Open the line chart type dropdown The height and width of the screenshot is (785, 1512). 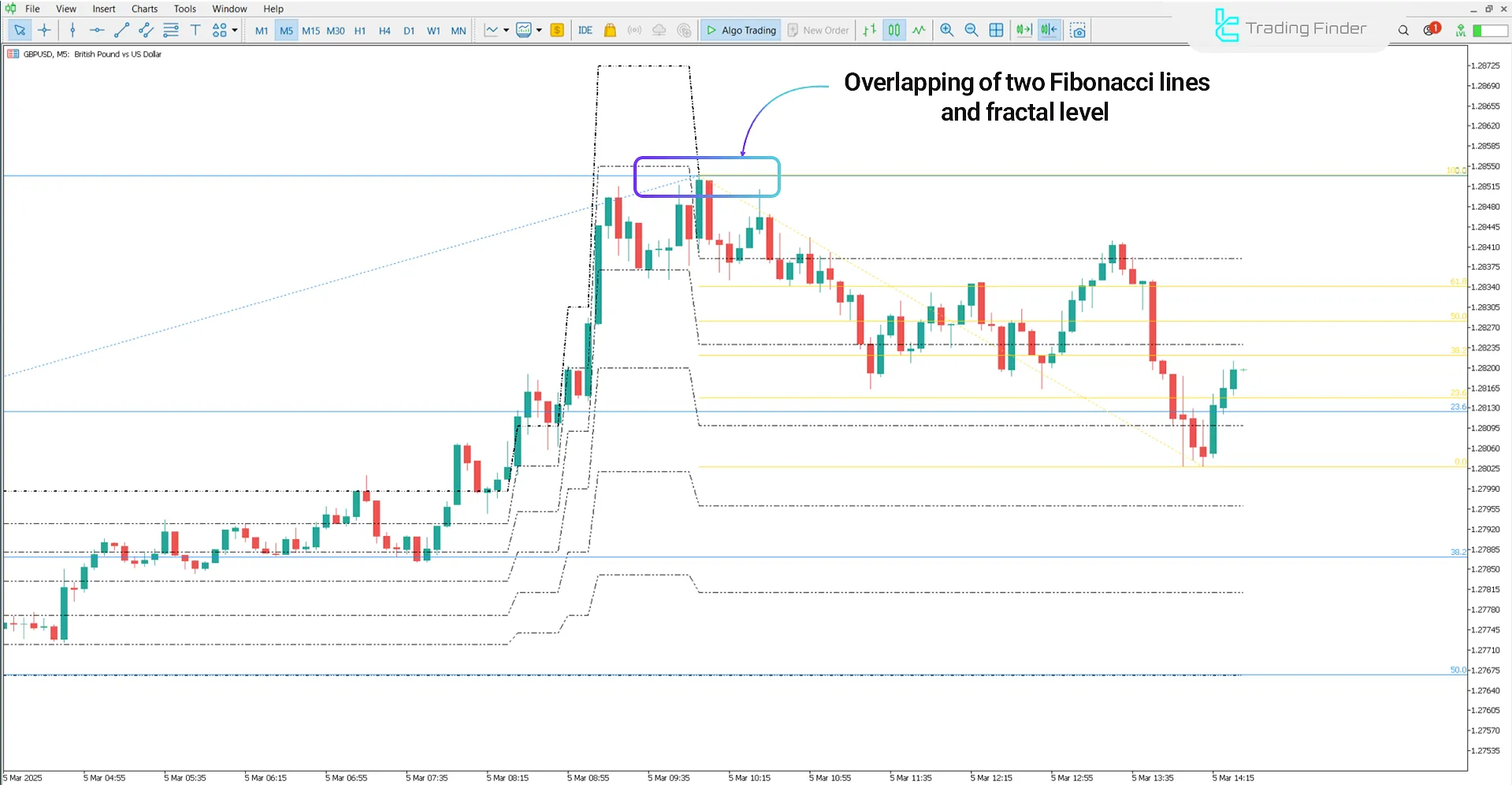click(507, 30)
